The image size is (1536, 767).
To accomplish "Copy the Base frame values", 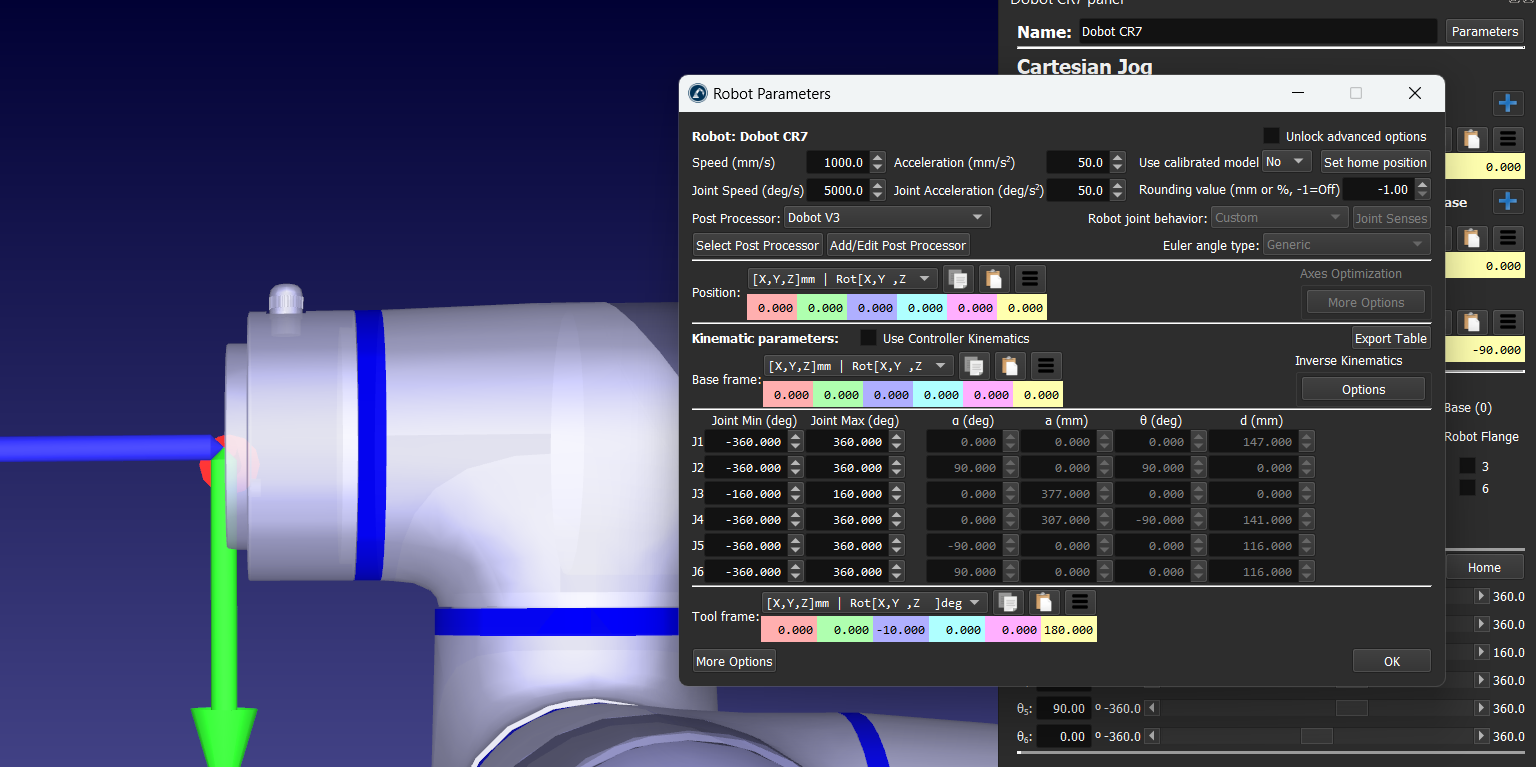I will click(974, 366).
